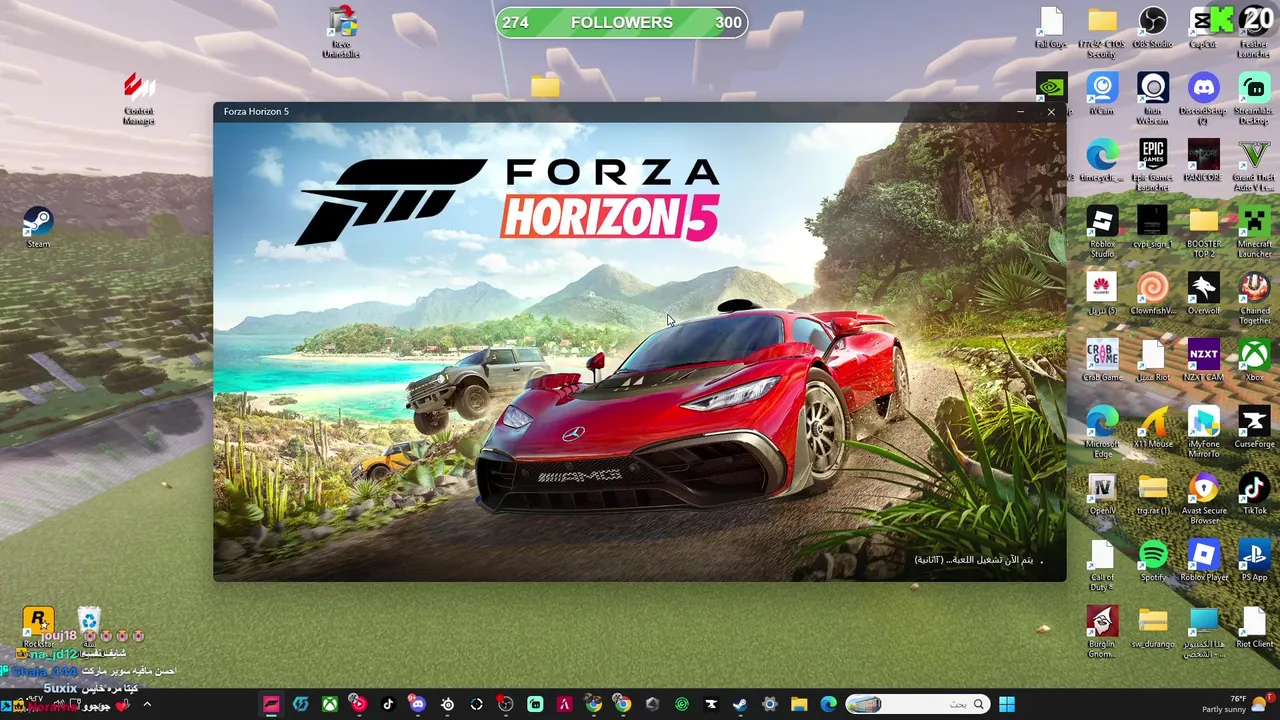Viewport: 1280px width, 720px height.
Task: Launch iVCam from the desktop
Action: pos(1102,95)
